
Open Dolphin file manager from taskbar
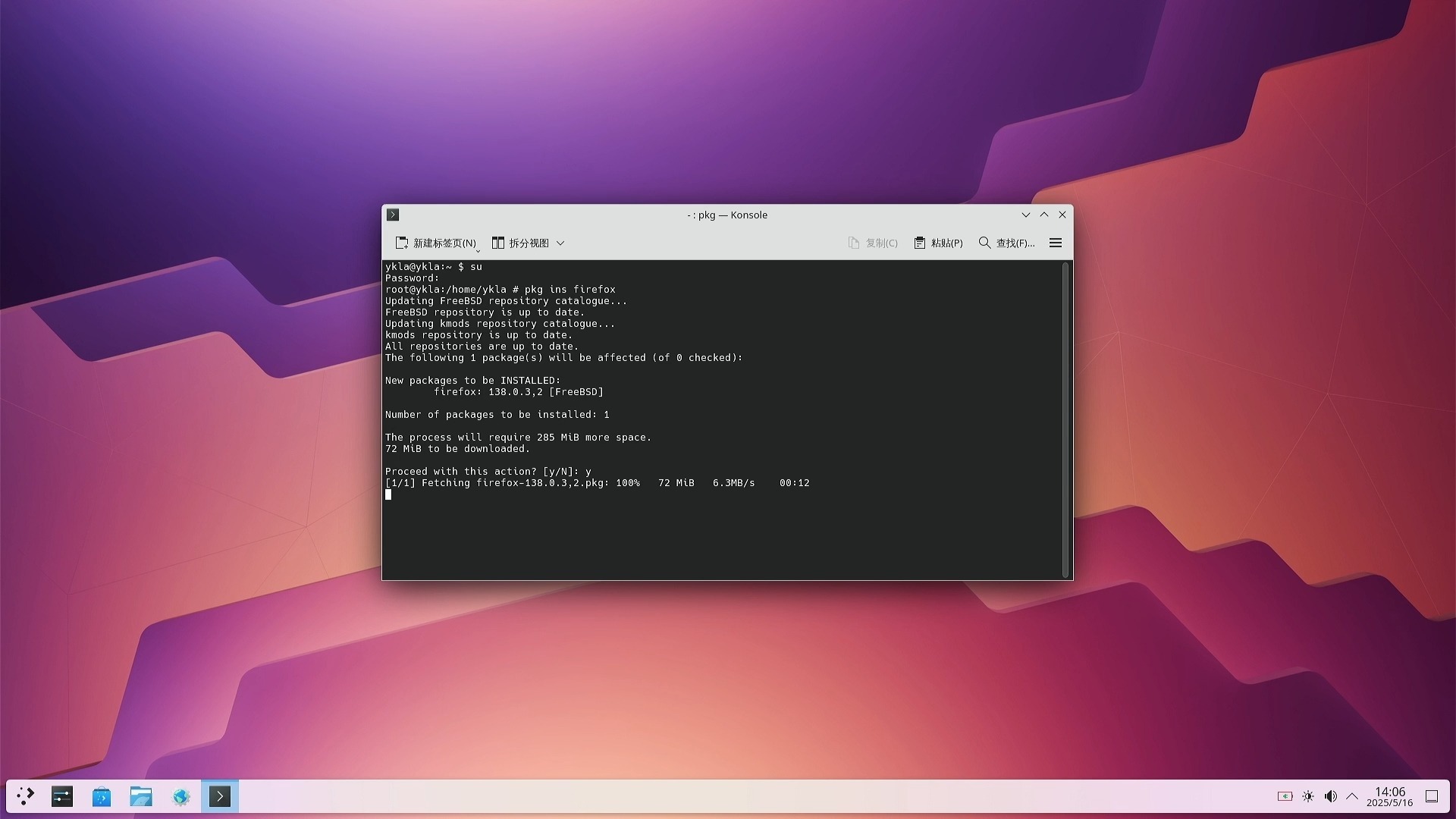coord(141,796)
